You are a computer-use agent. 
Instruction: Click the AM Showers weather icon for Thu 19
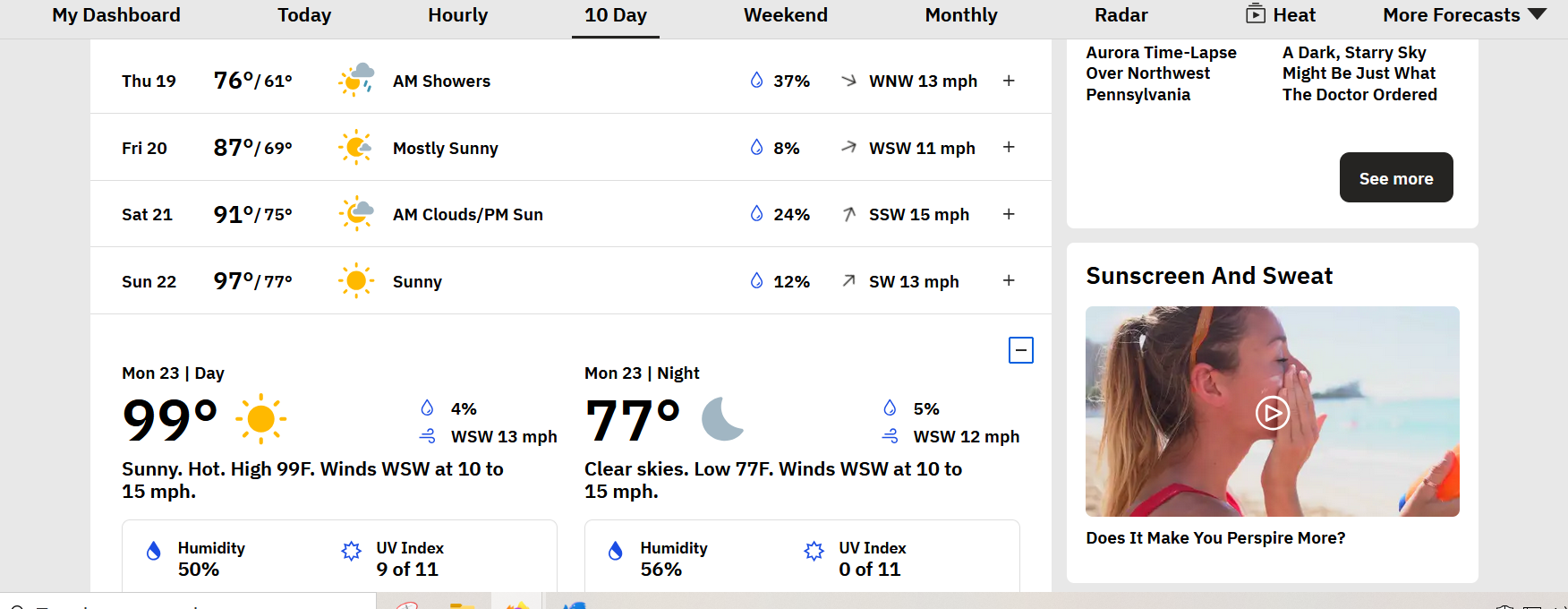click(x=356, y=80)
